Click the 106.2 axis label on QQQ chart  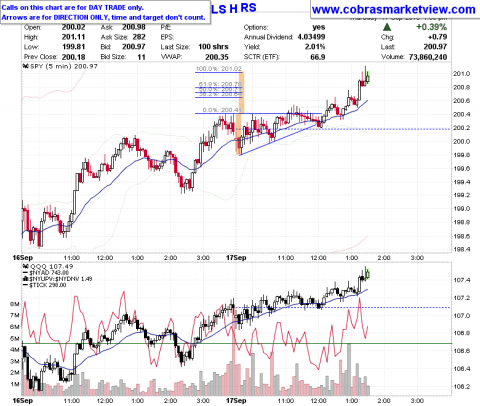(462, 387)
